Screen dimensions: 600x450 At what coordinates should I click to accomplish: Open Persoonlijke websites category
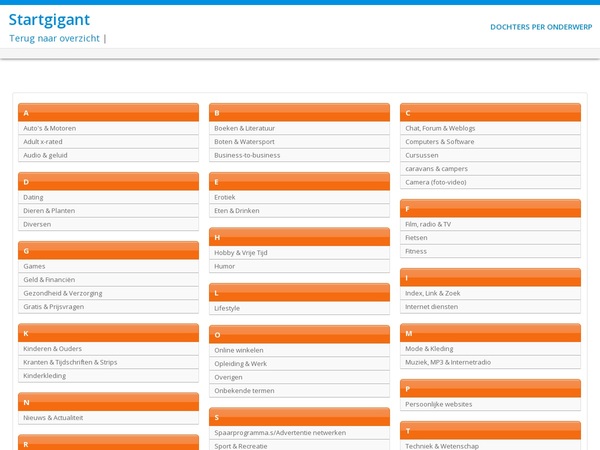pos(490,404)
